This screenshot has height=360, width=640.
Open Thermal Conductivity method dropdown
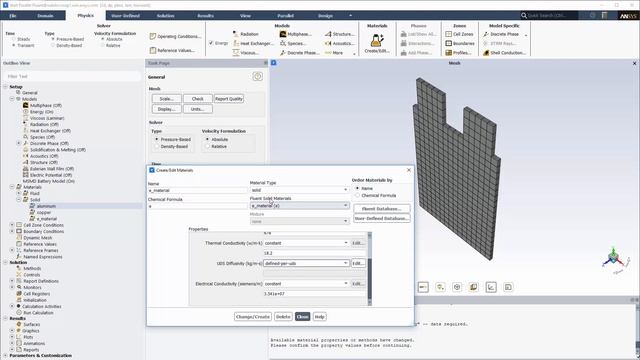[306, 243]
